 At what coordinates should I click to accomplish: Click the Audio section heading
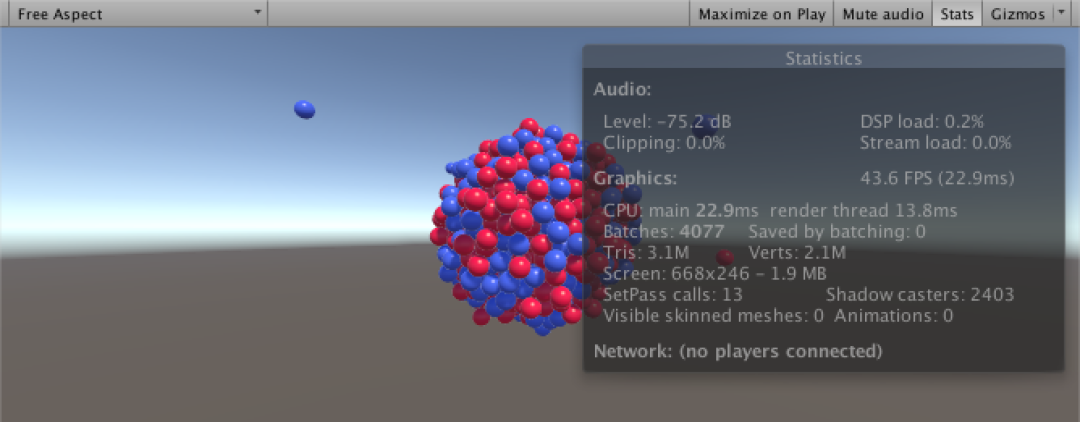622,89
